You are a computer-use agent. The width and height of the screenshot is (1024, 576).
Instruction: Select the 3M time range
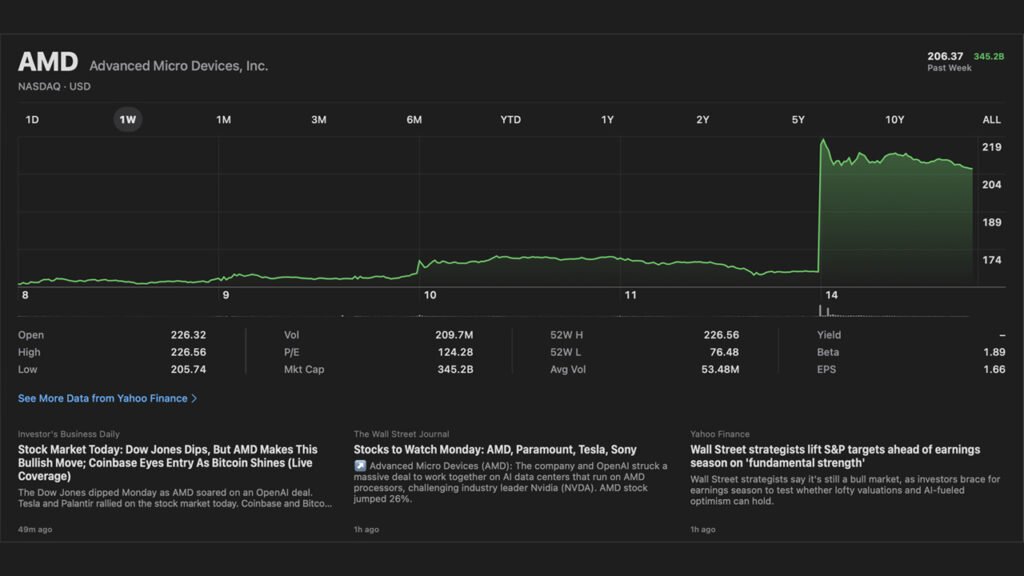[x=318, y=120]
